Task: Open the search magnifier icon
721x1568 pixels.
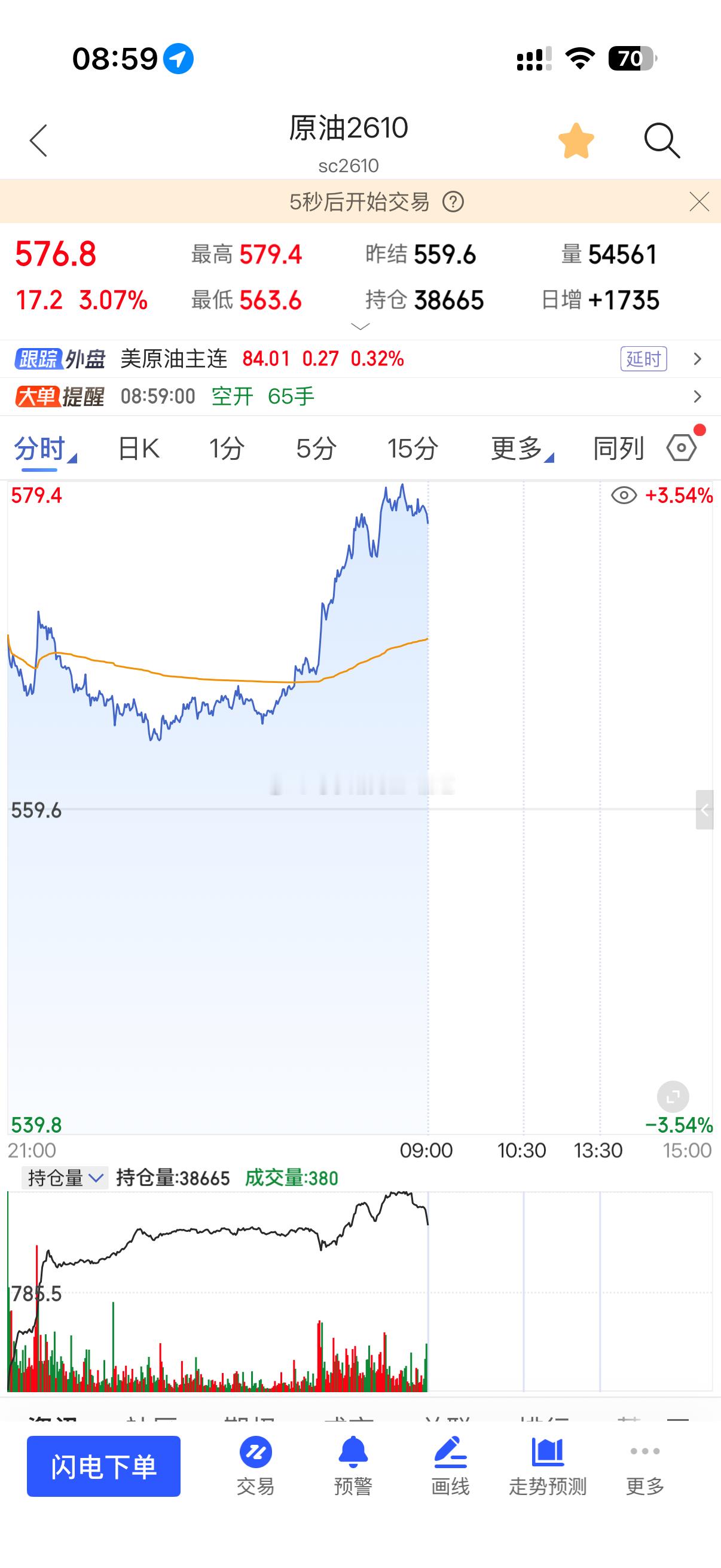Action: pos(661,141)
